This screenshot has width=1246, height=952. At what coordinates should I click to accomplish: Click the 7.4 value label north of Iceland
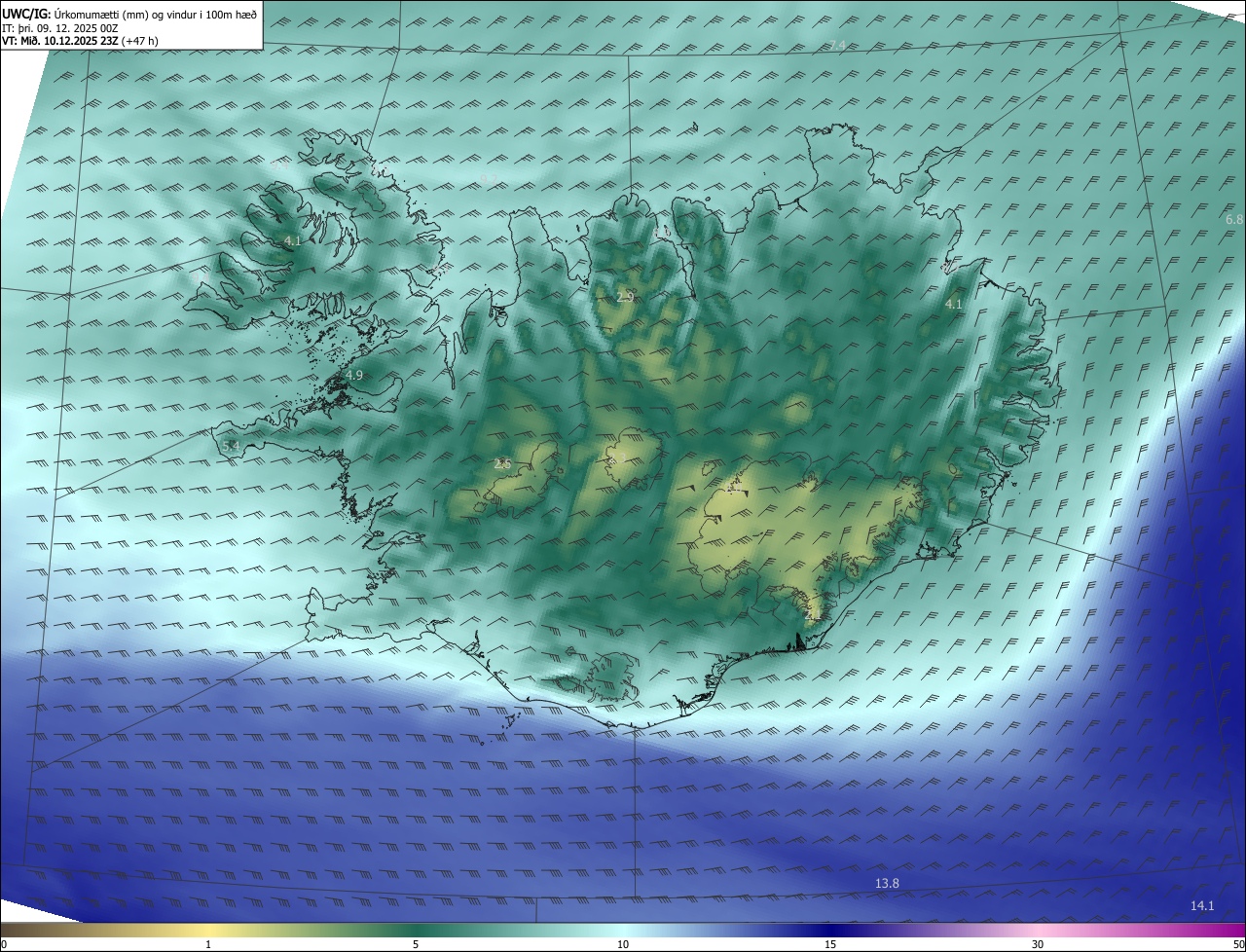tap(837, 46)
